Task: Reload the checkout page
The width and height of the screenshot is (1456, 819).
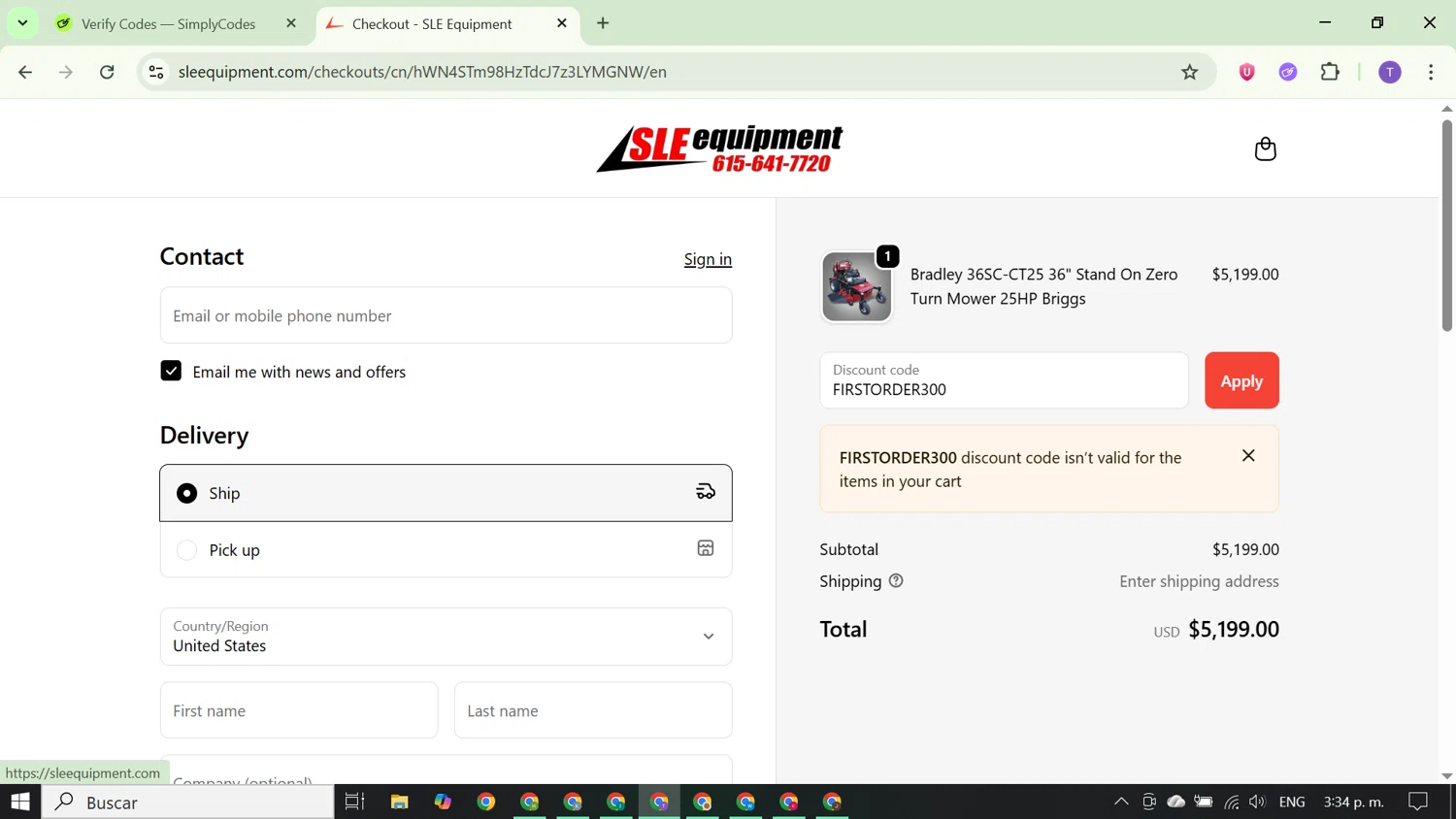Action: [107, 72]
